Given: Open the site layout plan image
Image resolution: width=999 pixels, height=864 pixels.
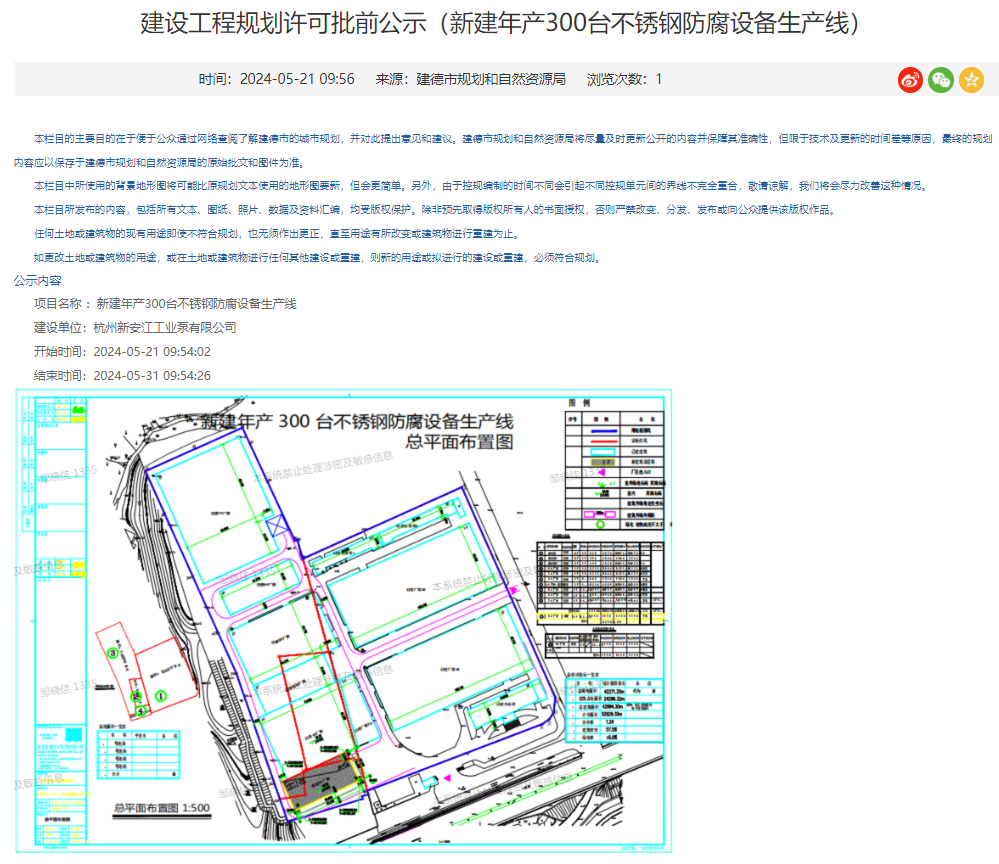Looking at the screenshot, I should point(343,620).
